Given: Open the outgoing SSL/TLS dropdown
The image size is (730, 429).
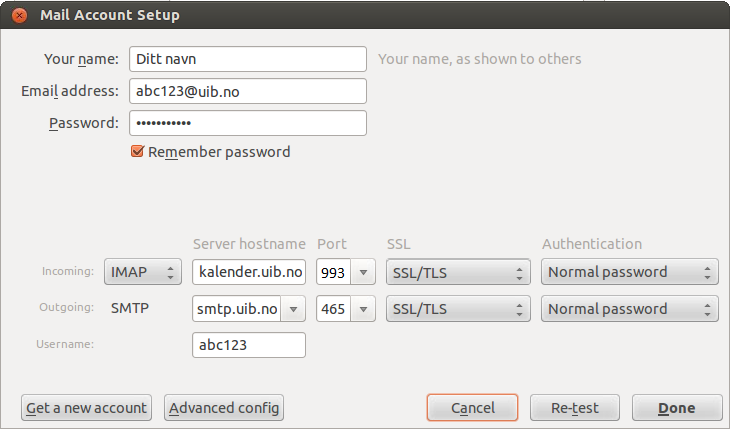Looking at the screenshot, I should pyautogui.click(x=457, y=309).
